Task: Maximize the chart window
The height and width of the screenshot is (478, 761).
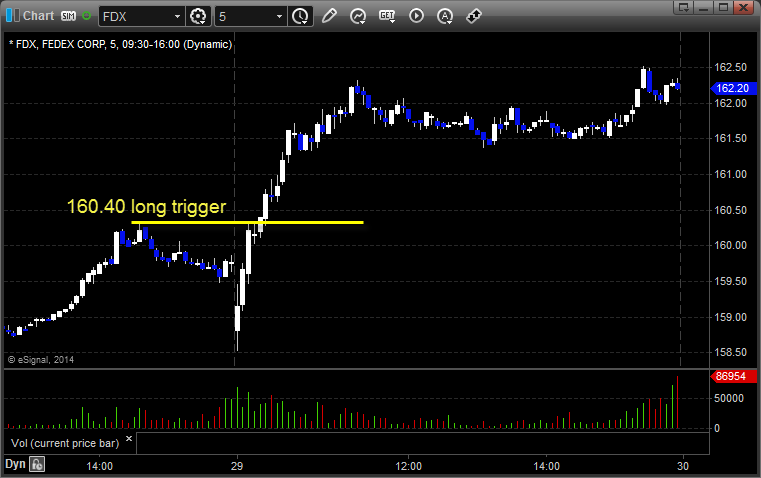Action: point(723,7)
